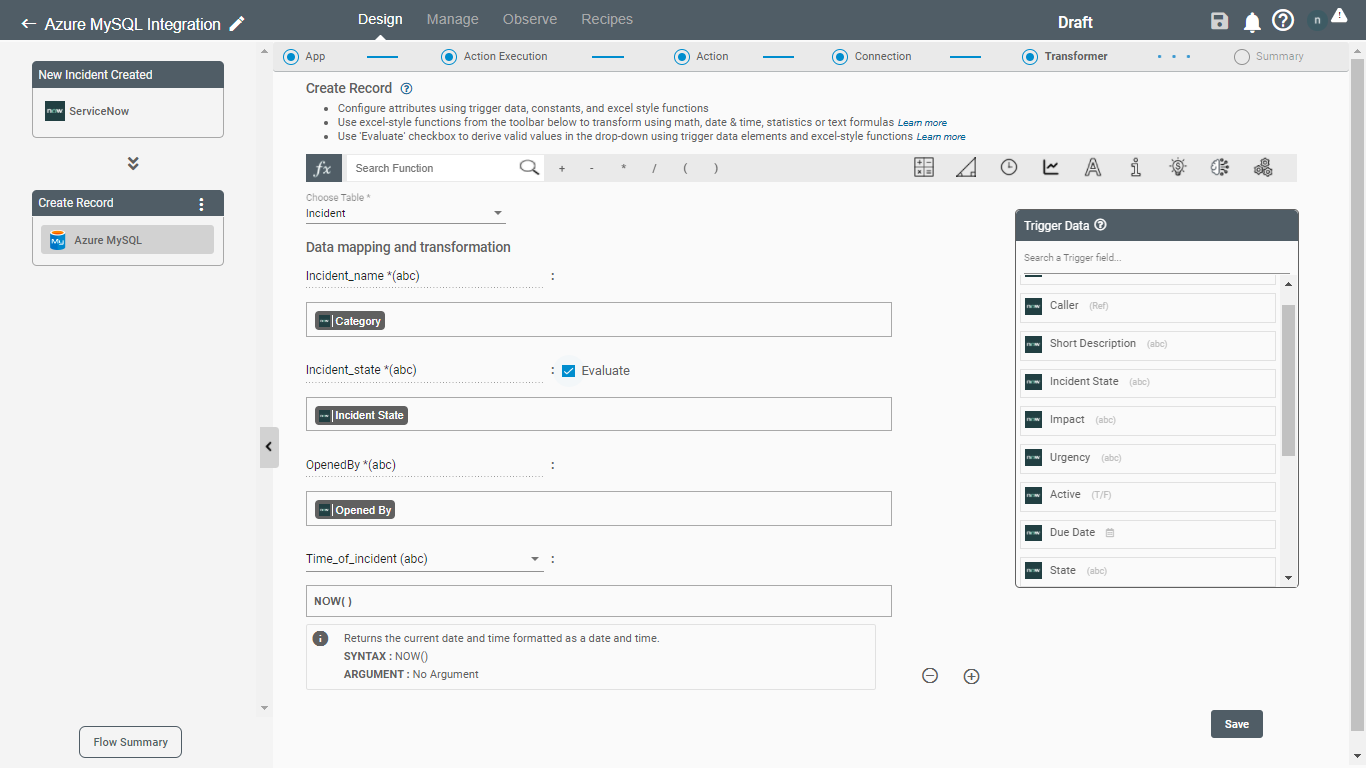Select the Action Execution step radio
Image resolution: width=1366 pixels, height=768 pixels.
coord(449,57)
